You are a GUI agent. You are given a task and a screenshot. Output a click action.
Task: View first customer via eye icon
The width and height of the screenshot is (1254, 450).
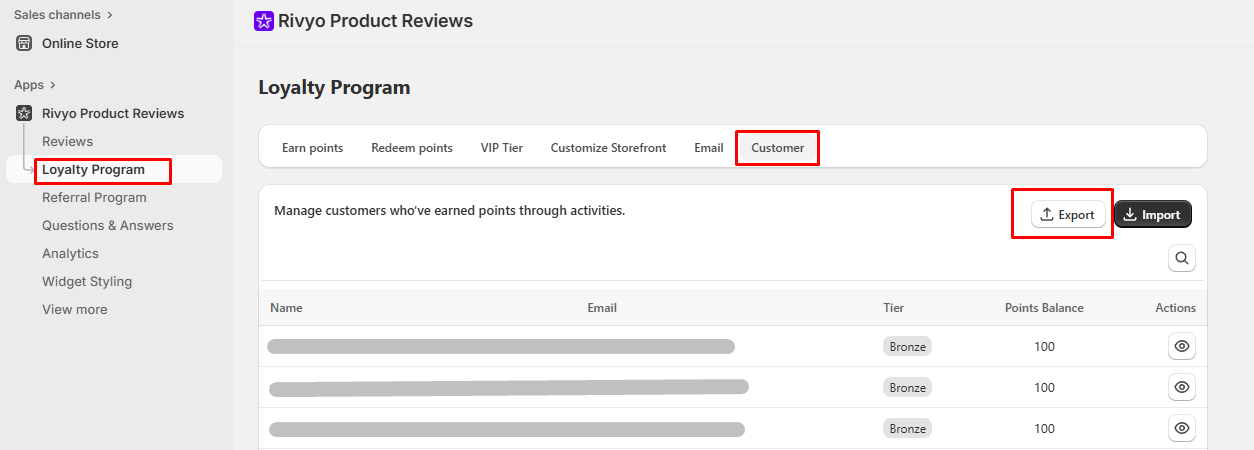click(1182, 346)
